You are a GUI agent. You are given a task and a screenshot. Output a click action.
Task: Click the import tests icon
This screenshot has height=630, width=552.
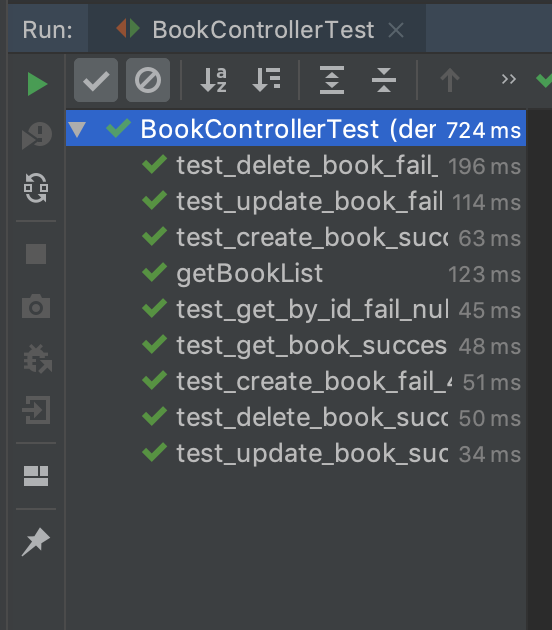(x=37, y=410)
